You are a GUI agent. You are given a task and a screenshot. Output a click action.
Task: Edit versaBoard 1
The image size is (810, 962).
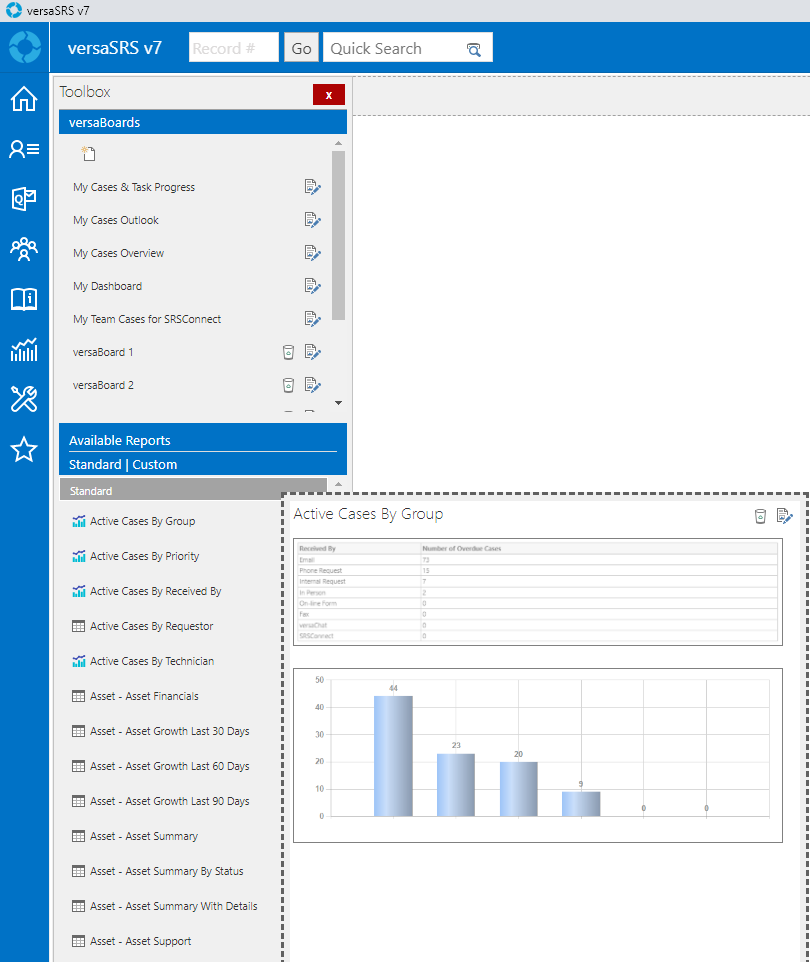click(x=312, y=352)
